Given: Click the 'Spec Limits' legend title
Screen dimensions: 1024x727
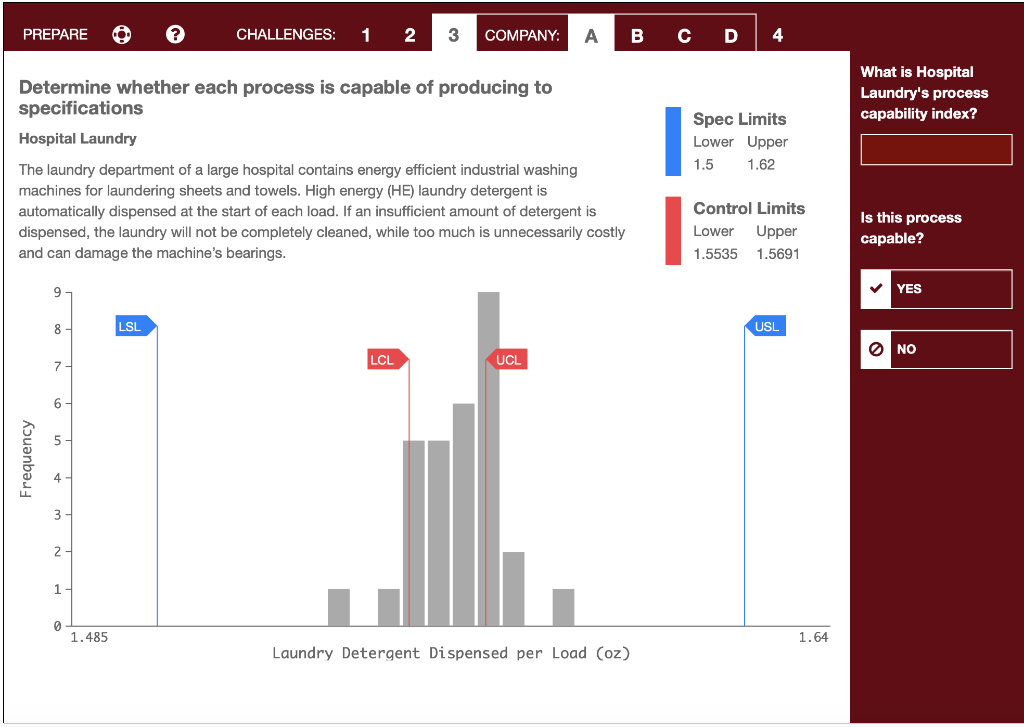Looking at the screenshot, I should click(739, 119).
